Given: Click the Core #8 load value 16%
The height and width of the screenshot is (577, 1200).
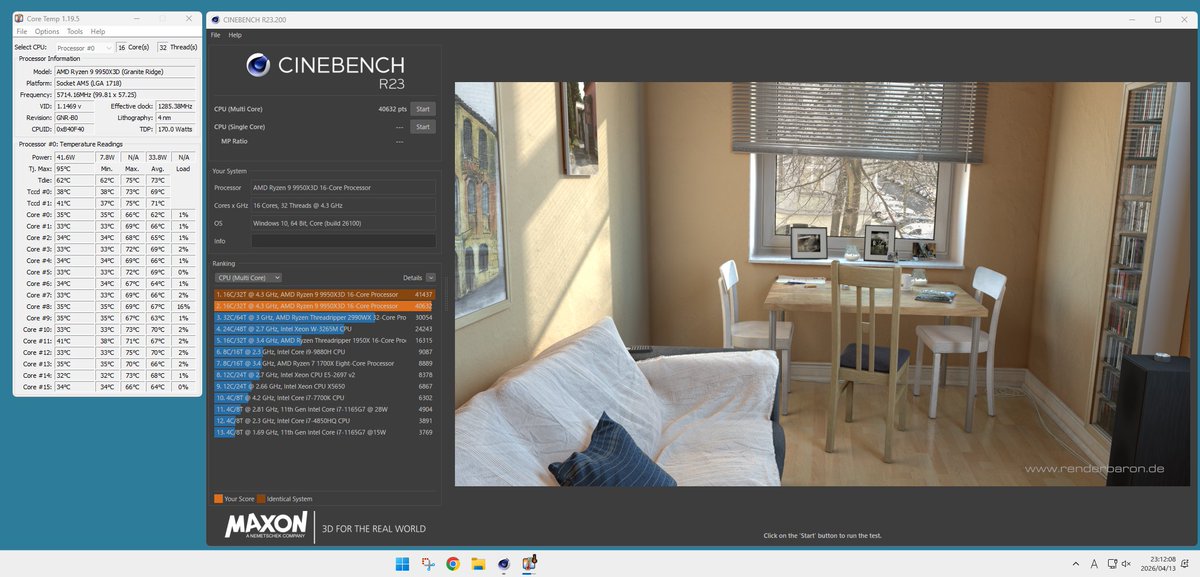Looking at the screenshot, I should [183, 306].
